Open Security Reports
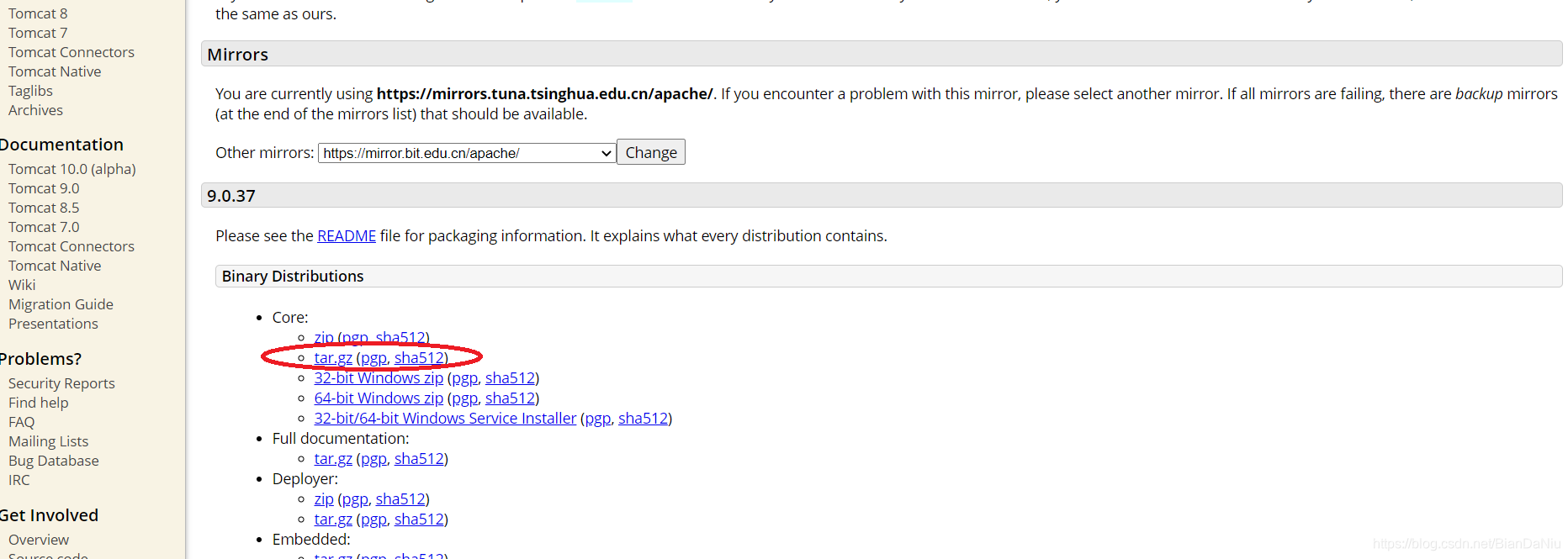The image size is (1568, 559). (x=61, y=383)
